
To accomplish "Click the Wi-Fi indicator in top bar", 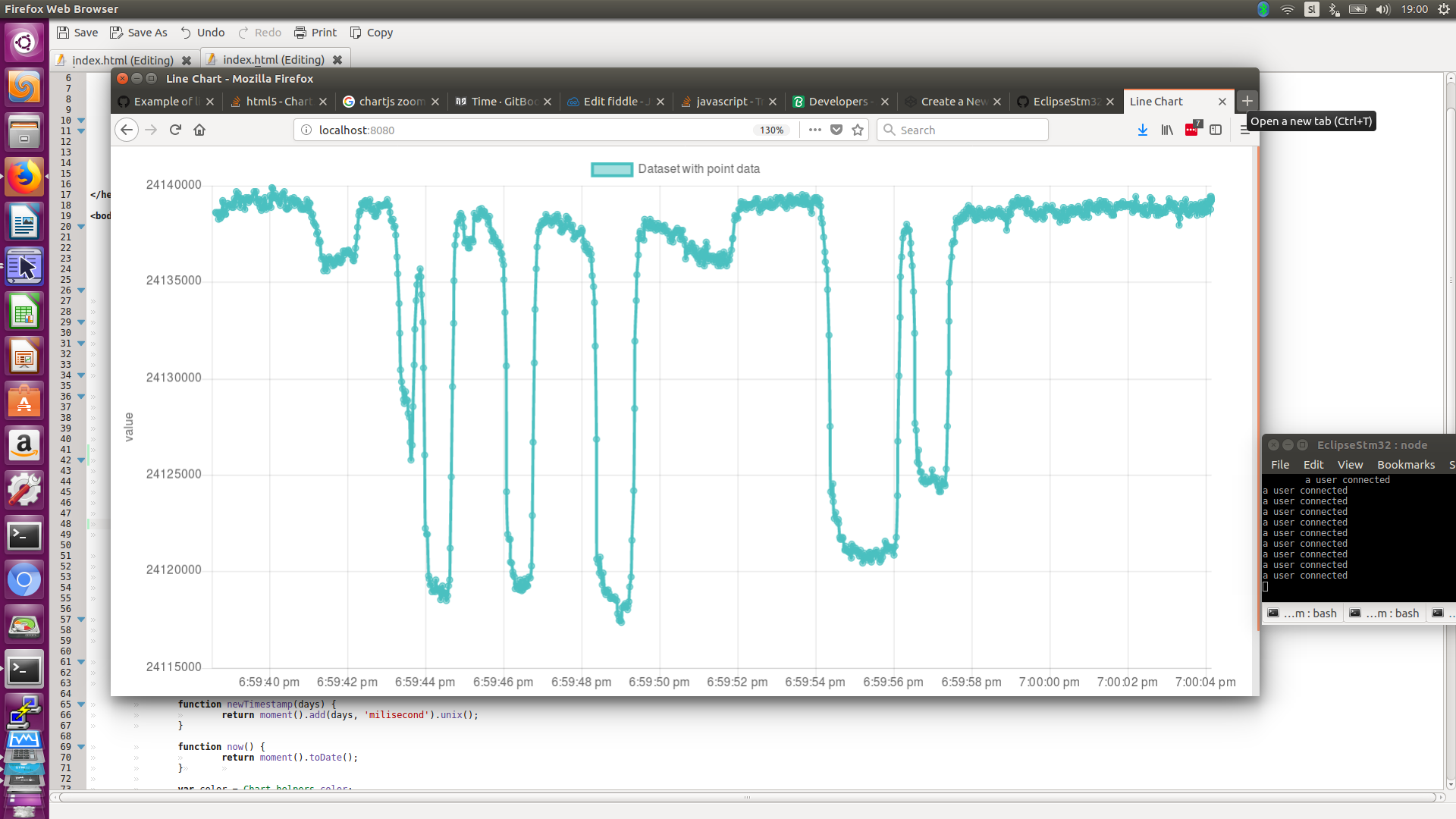I will pyautogui.click(x=1288, y=9).
